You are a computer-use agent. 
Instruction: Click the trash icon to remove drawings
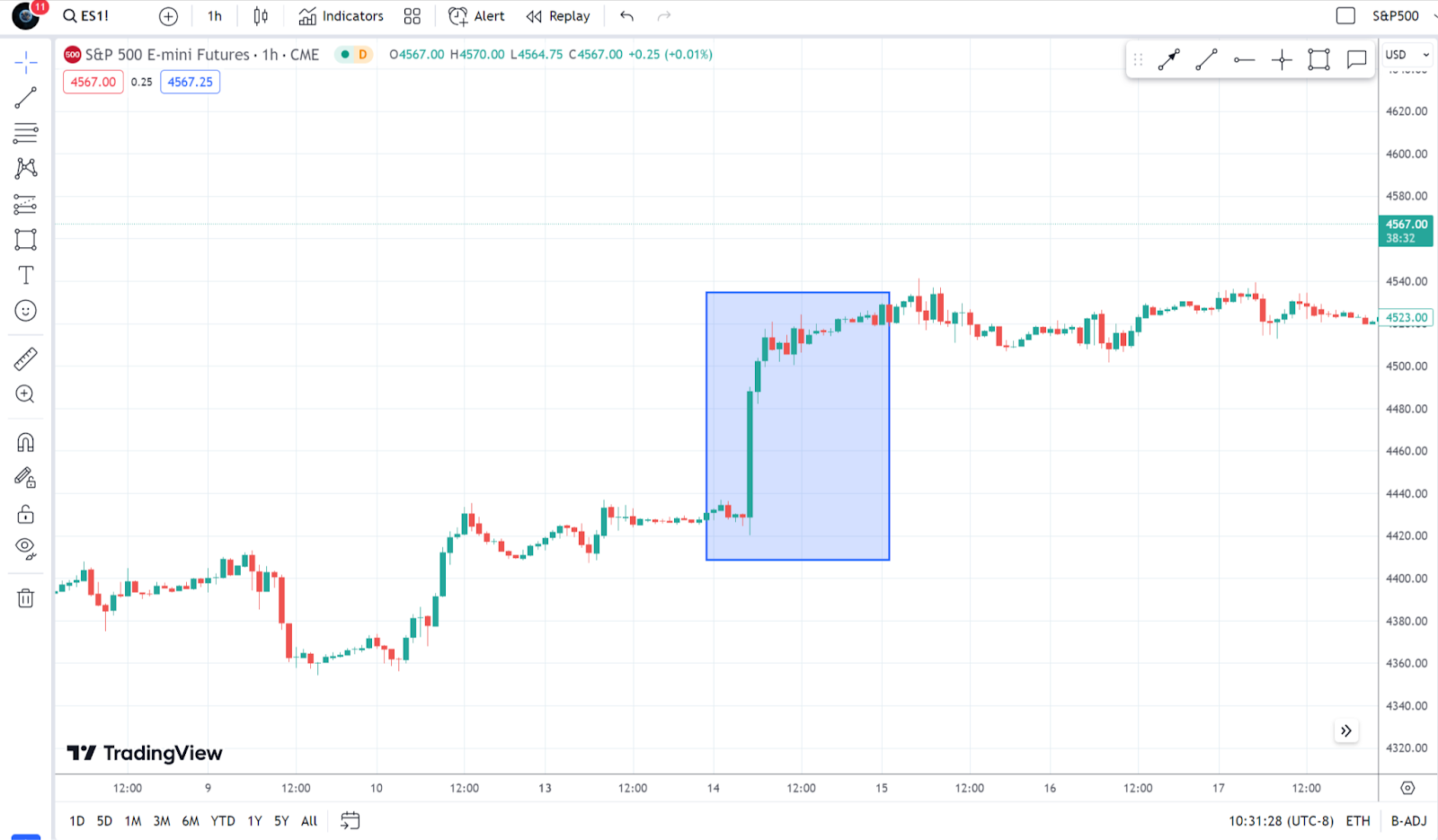tap(25, 598)
